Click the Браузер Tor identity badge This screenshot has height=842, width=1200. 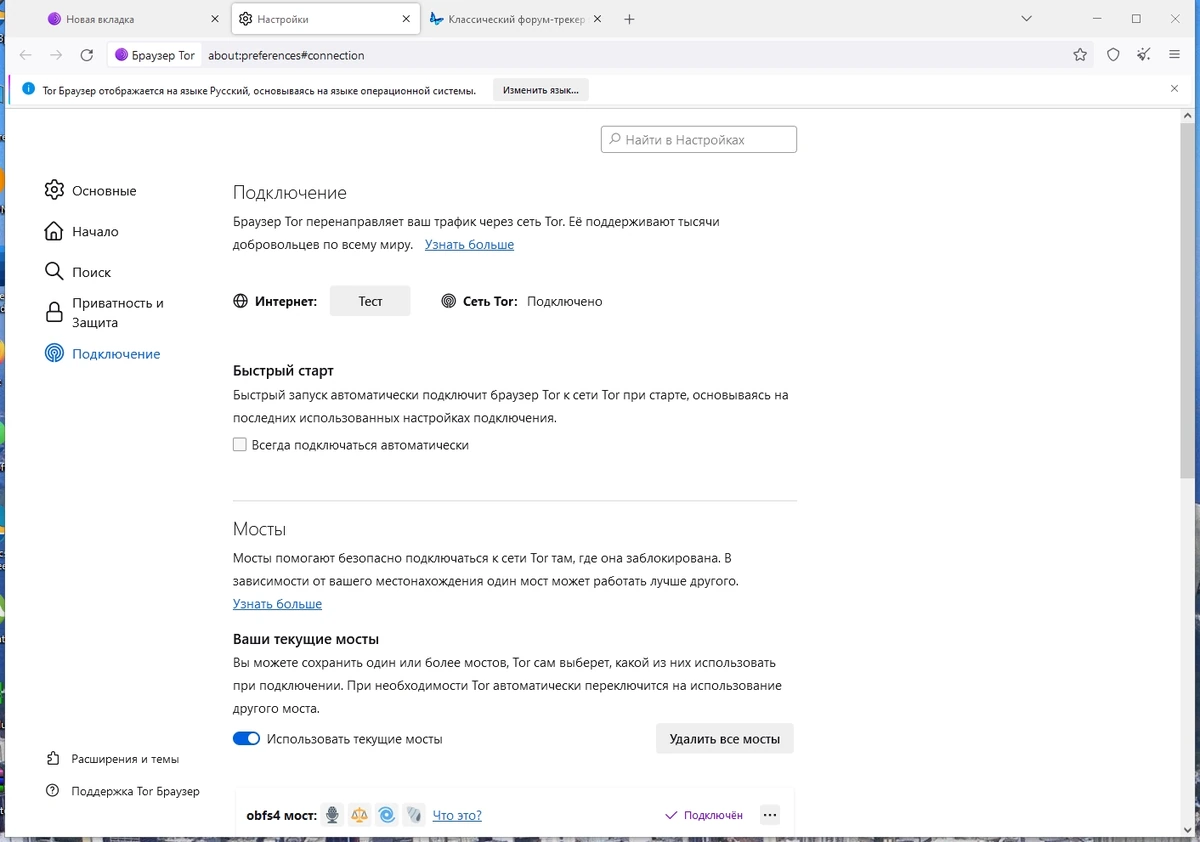(155, 55)
